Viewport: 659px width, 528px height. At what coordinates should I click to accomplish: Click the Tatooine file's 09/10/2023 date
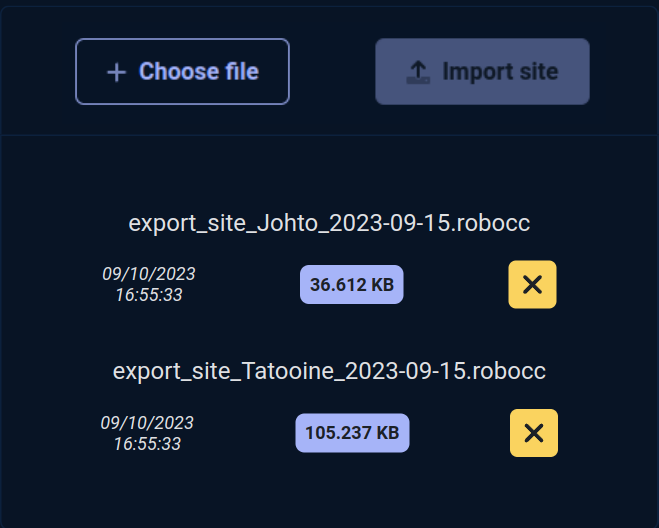pyautogui.click(x=147, y=423)
